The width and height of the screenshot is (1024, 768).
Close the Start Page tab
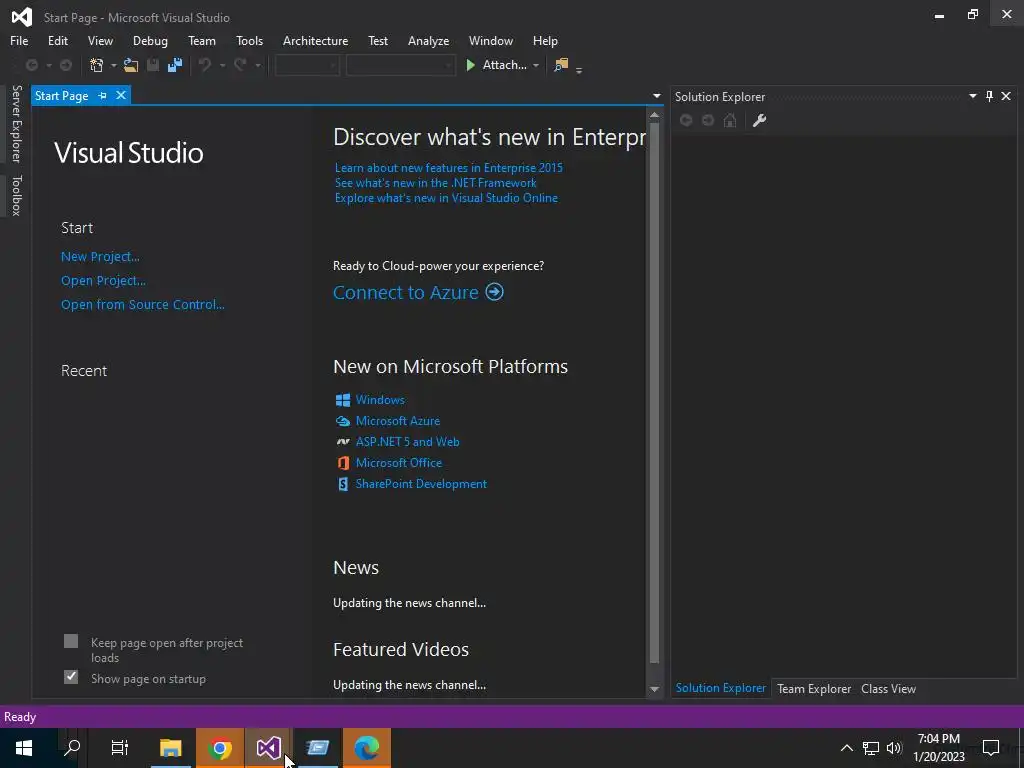[x=121, y=95]
